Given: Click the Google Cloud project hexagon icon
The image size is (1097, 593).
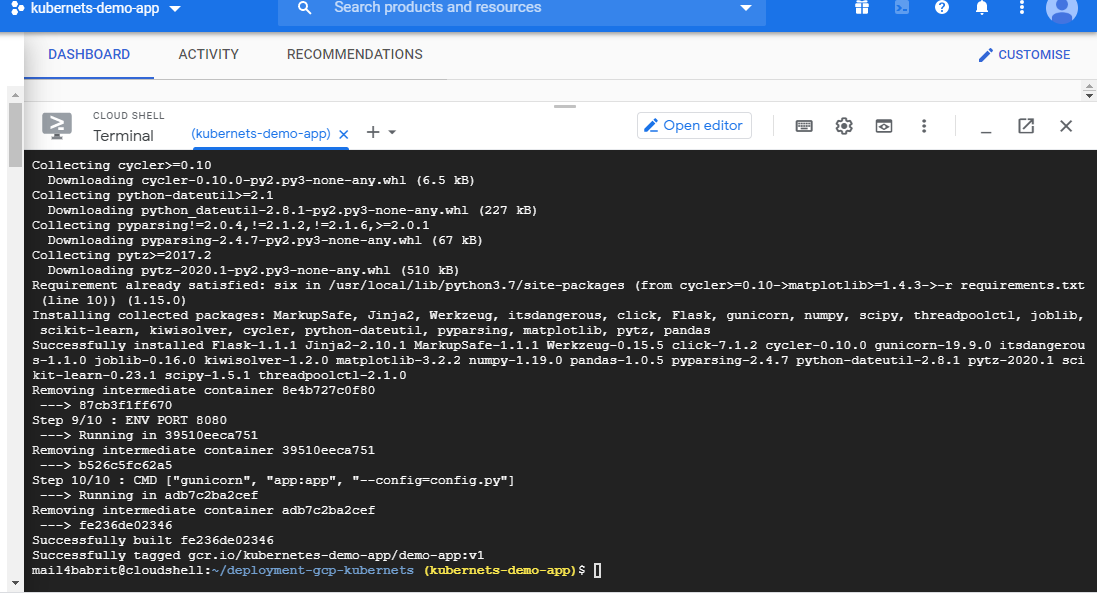Looking at the screenshot, I should coord(17,8).
